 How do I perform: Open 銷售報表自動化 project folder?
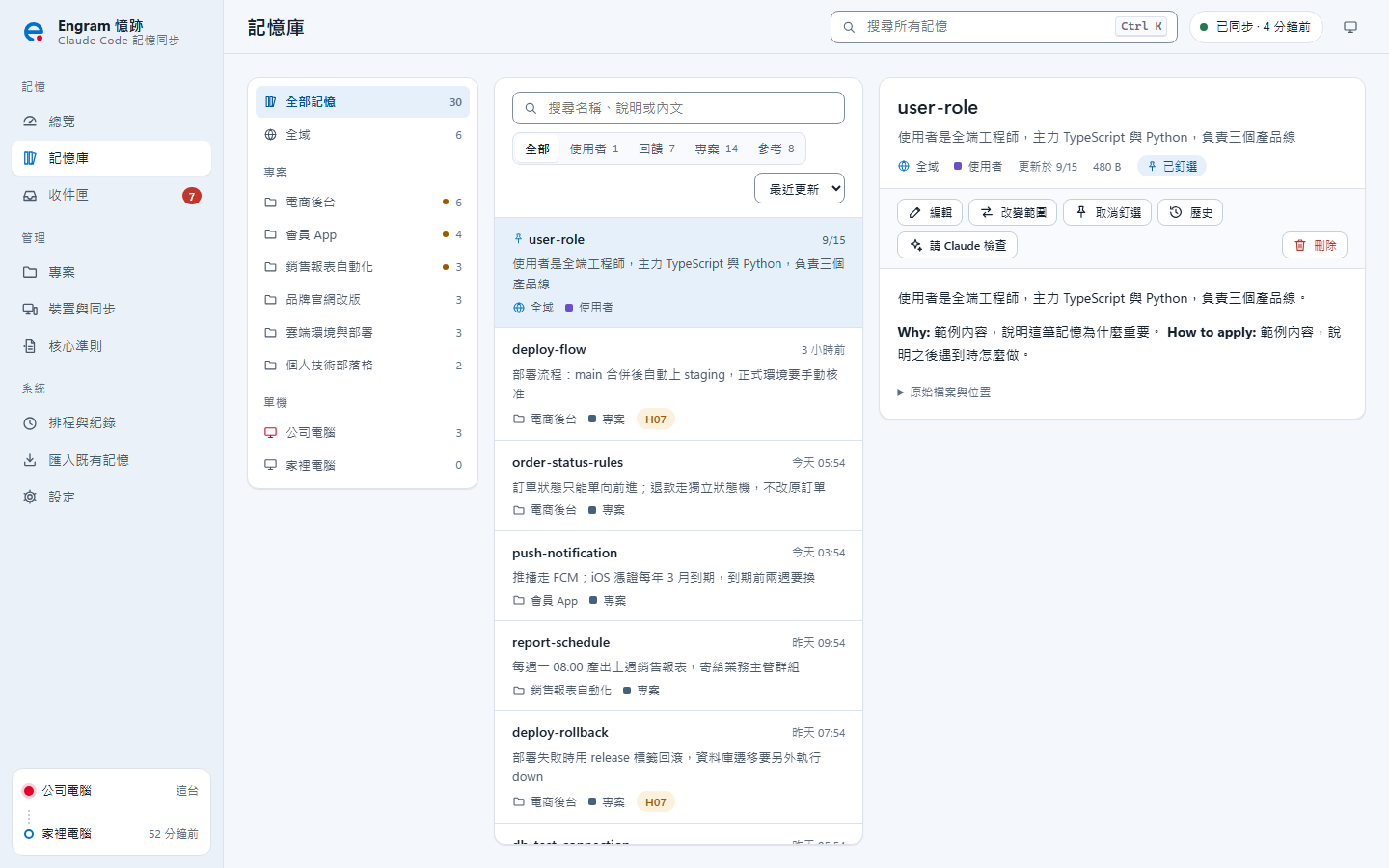click(x=363, y=267)
